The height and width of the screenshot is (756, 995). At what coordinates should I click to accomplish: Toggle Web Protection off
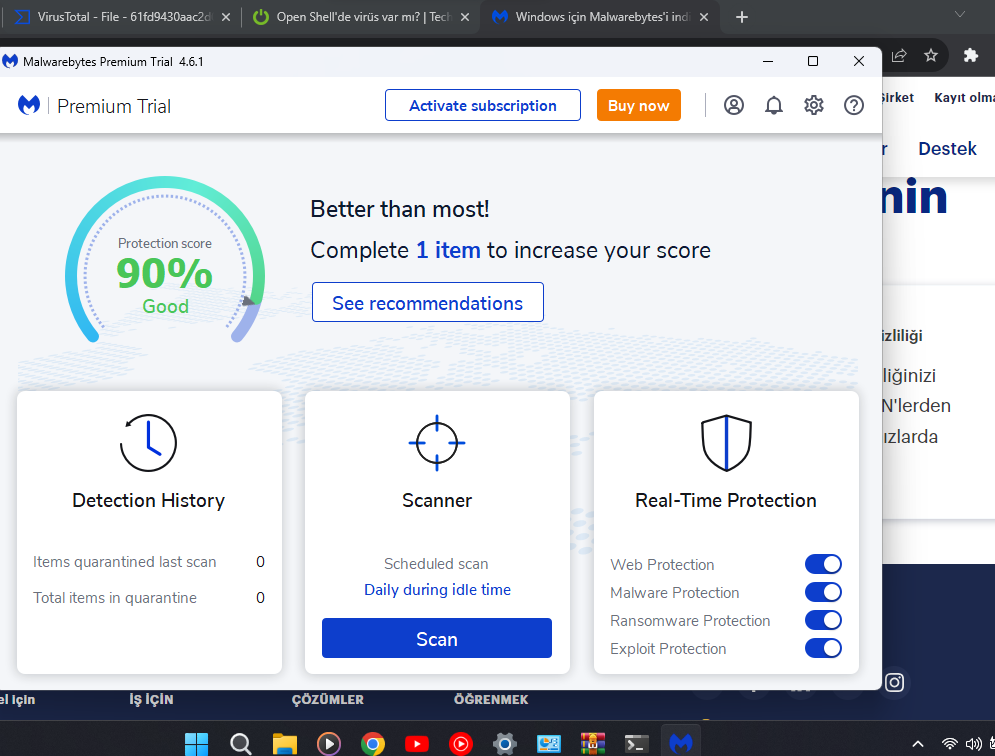pos(823,564)
